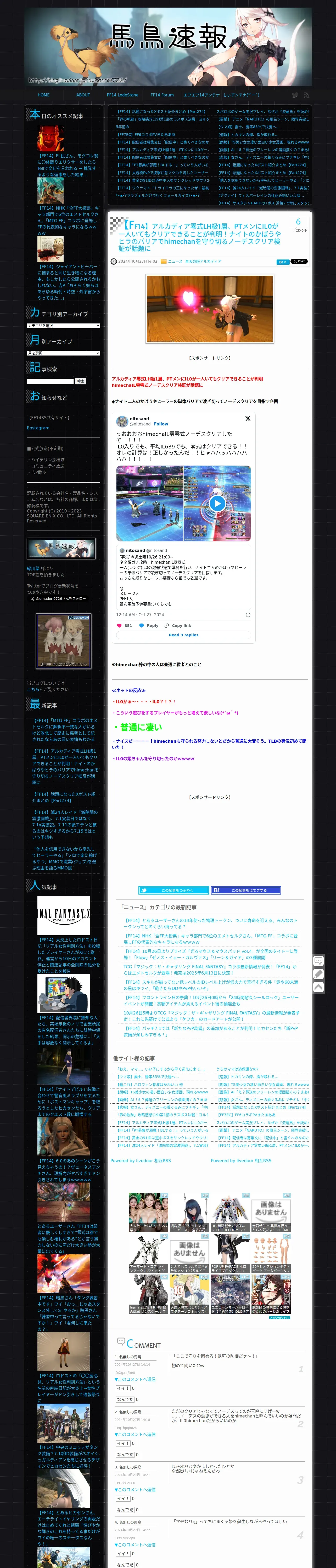The height and width of the screenshot is (1568, 336).
Task: Open article 【FF14】とあるユーザーさんの14年使った物理トークン
Action: (211, 923)
